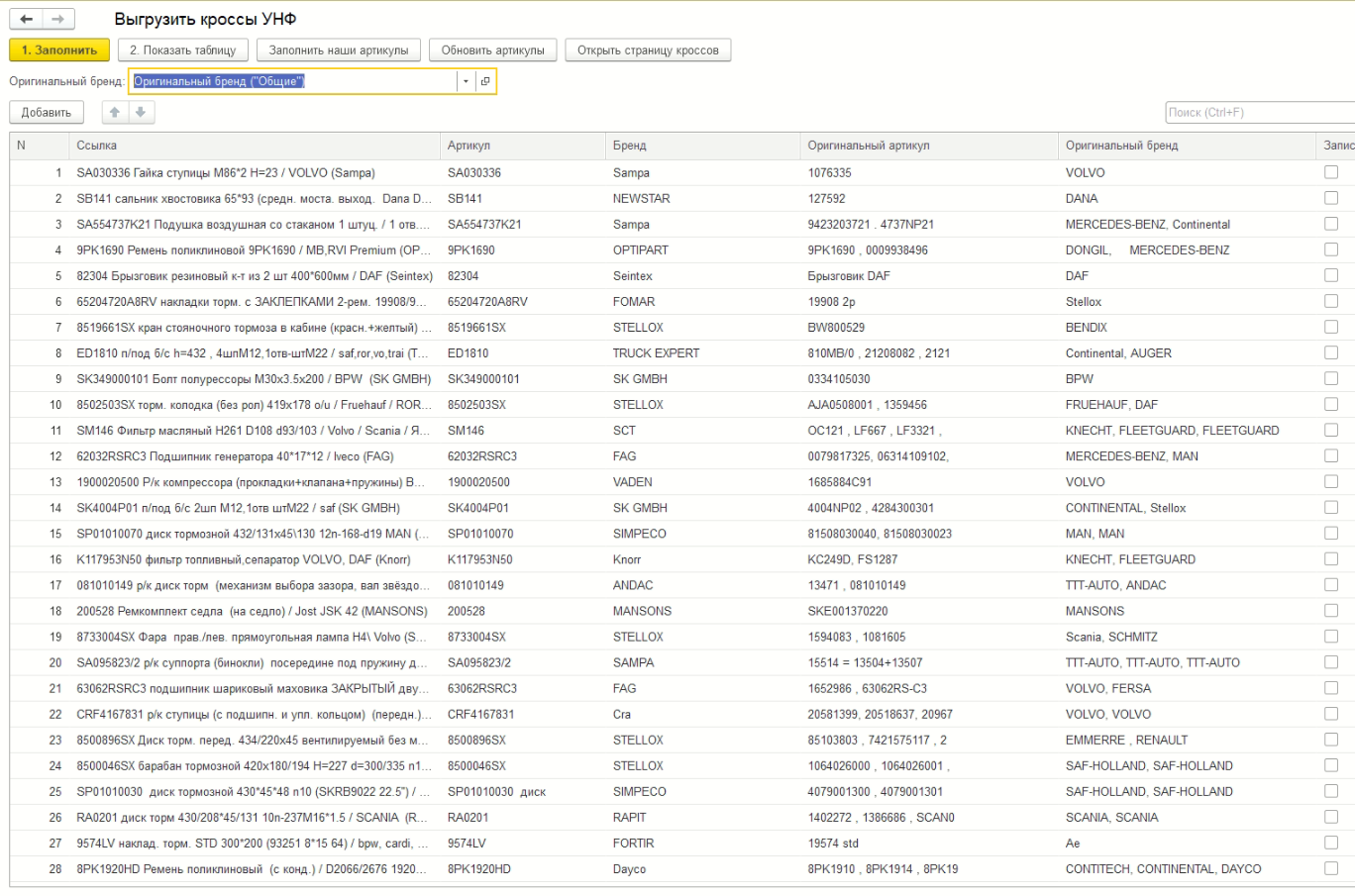Screen dimensions: 1355x896
Task: Click the forward navigation arrow
Action: [58, 19]
